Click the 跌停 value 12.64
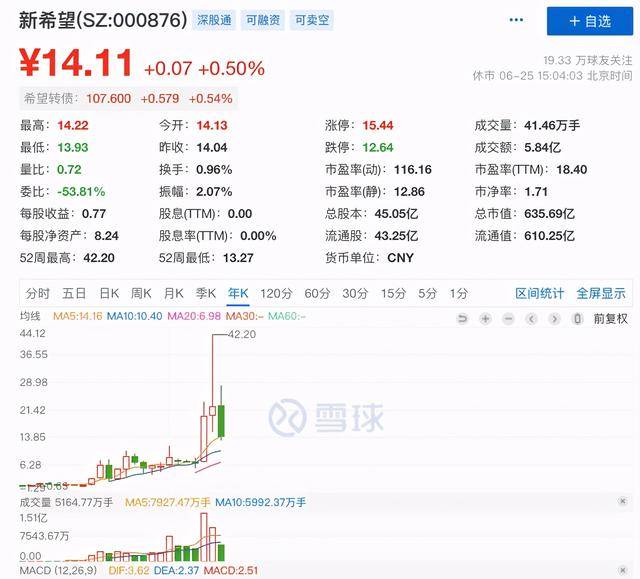The width and height of the screenshot is (640, 579). point(378,147)
